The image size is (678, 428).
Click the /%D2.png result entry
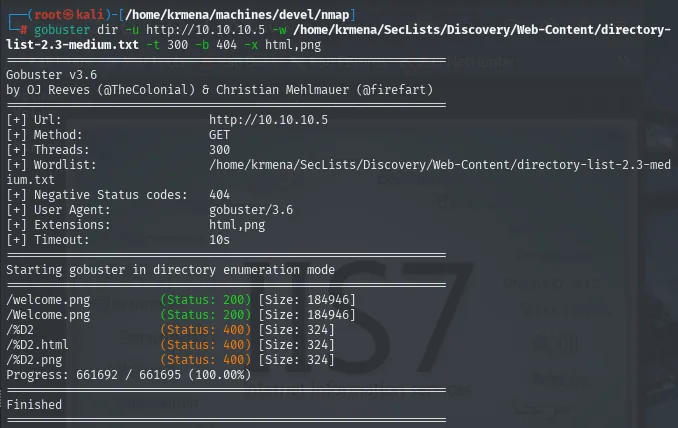point(34,360)
